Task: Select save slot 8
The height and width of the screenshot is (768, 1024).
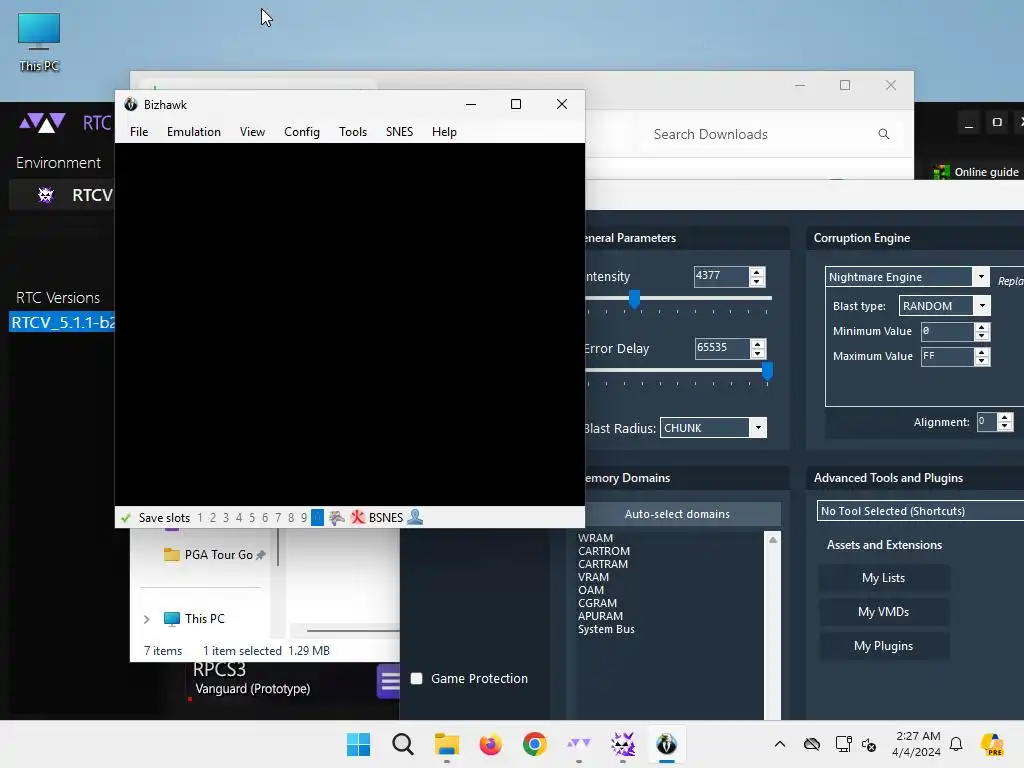Action: coord(291,518)
